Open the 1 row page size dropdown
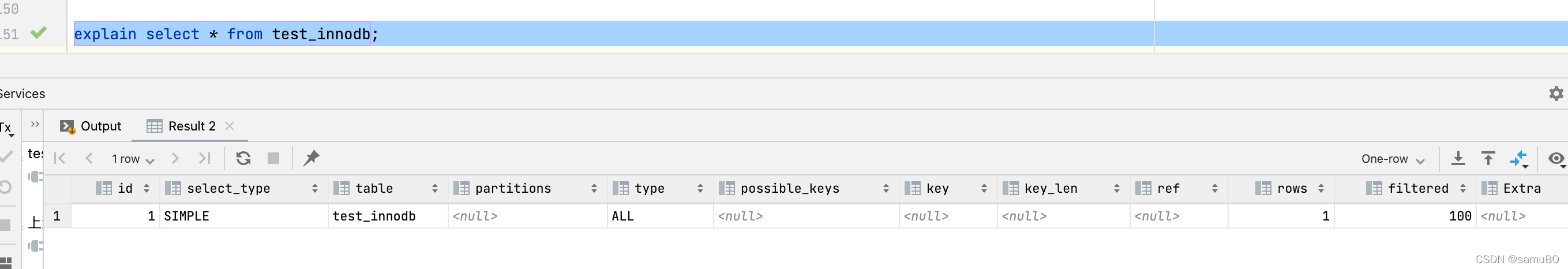 133,159
